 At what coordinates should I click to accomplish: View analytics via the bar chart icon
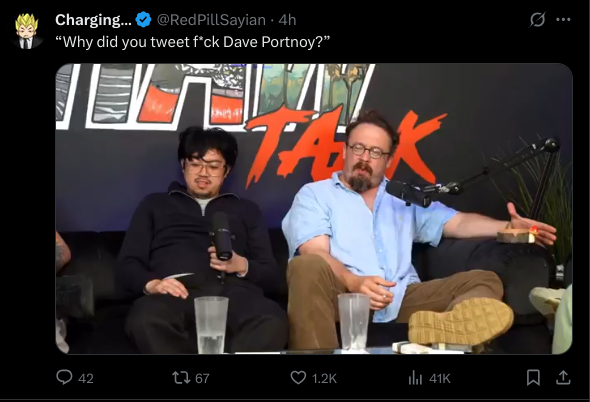(415, 378)
